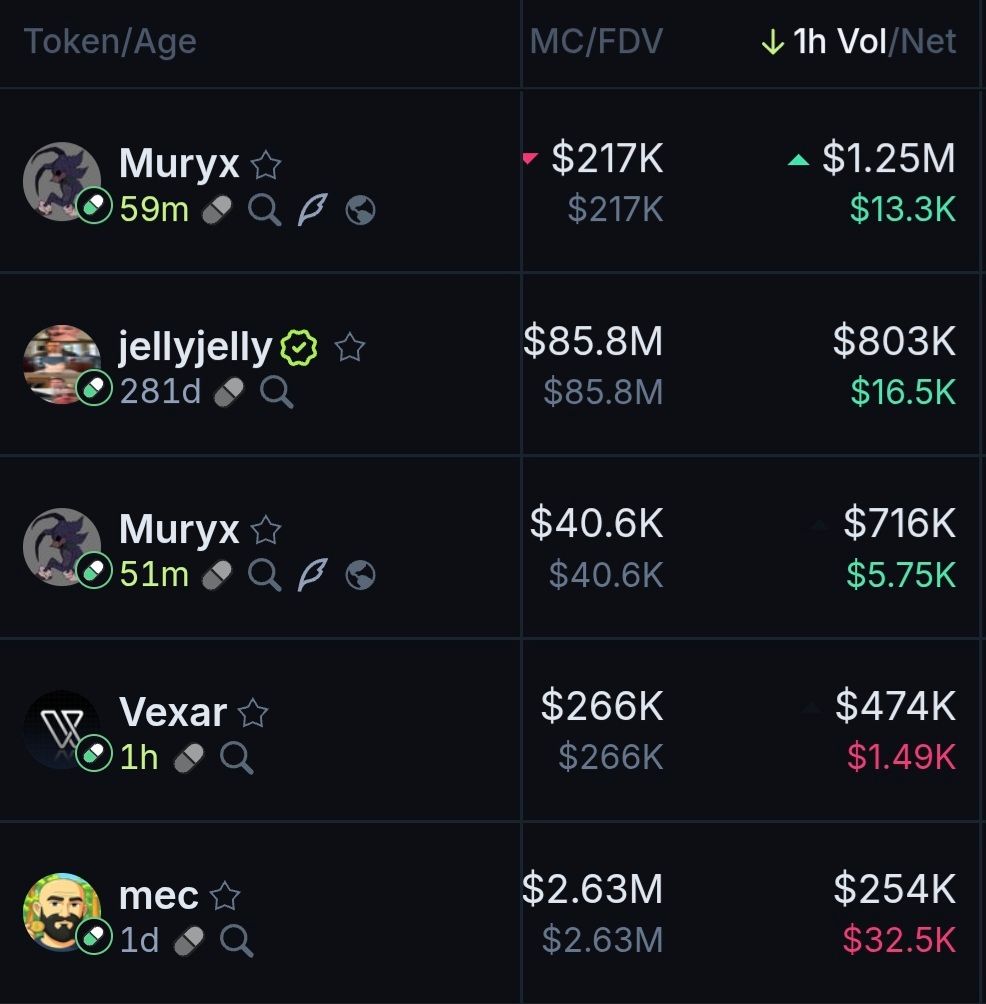Toggle favorite star for jellyjelly
This screenshot has height=1004, width=986.
[x=349, y=347]
